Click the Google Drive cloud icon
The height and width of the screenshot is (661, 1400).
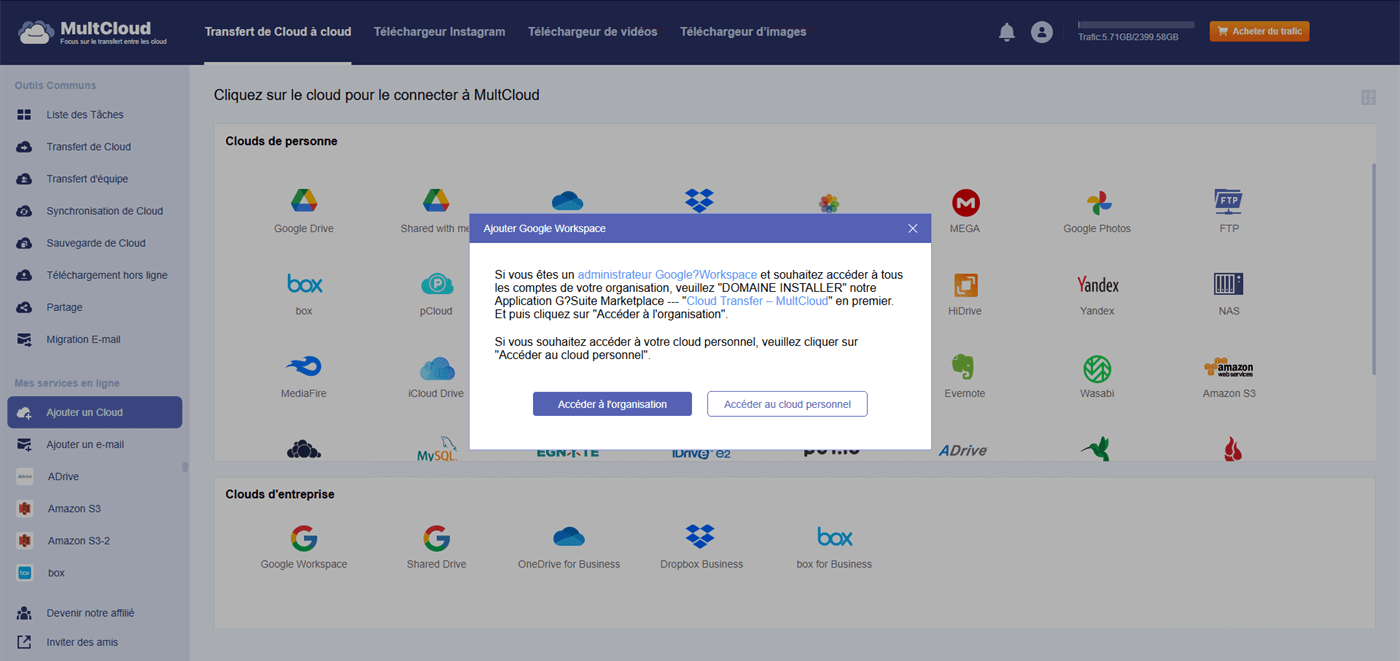pyautogui.click(x=304, y=201)
